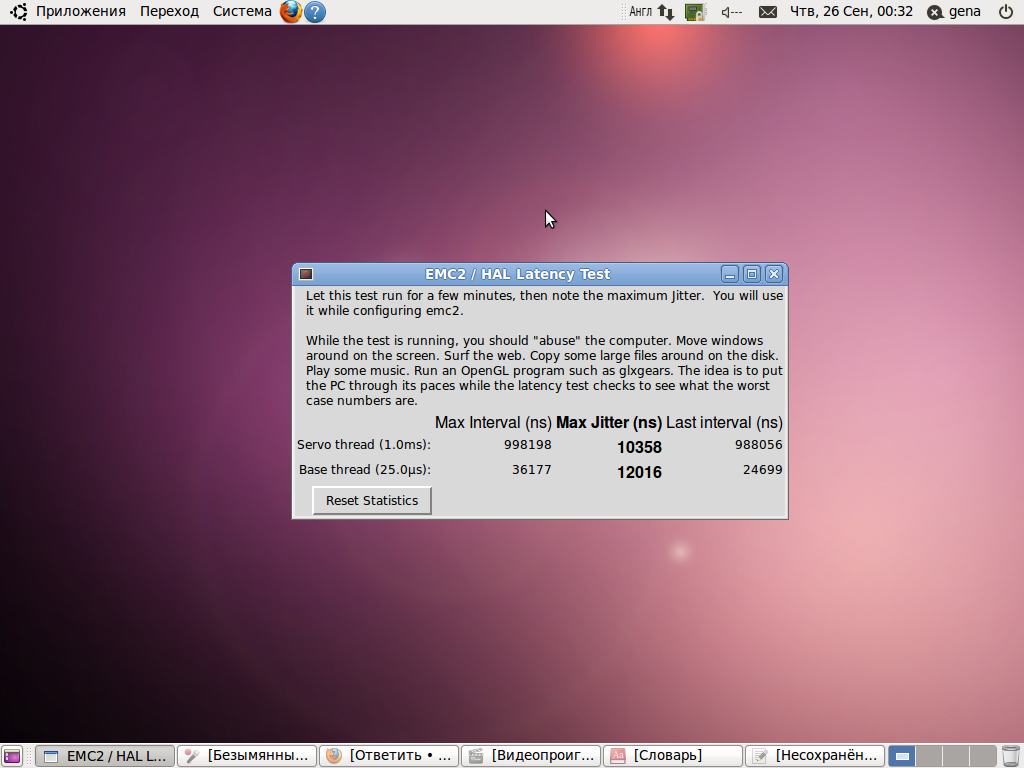Click the Max Interval value 36177
1024x768 pixels.
pos(532,470)
